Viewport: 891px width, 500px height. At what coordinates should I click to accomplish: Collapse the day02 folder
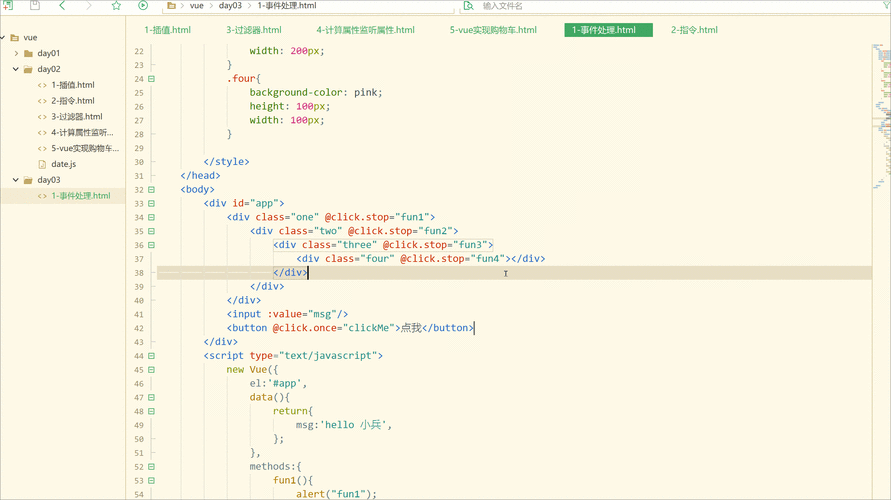pyautogui.click(x=16, y=69)
